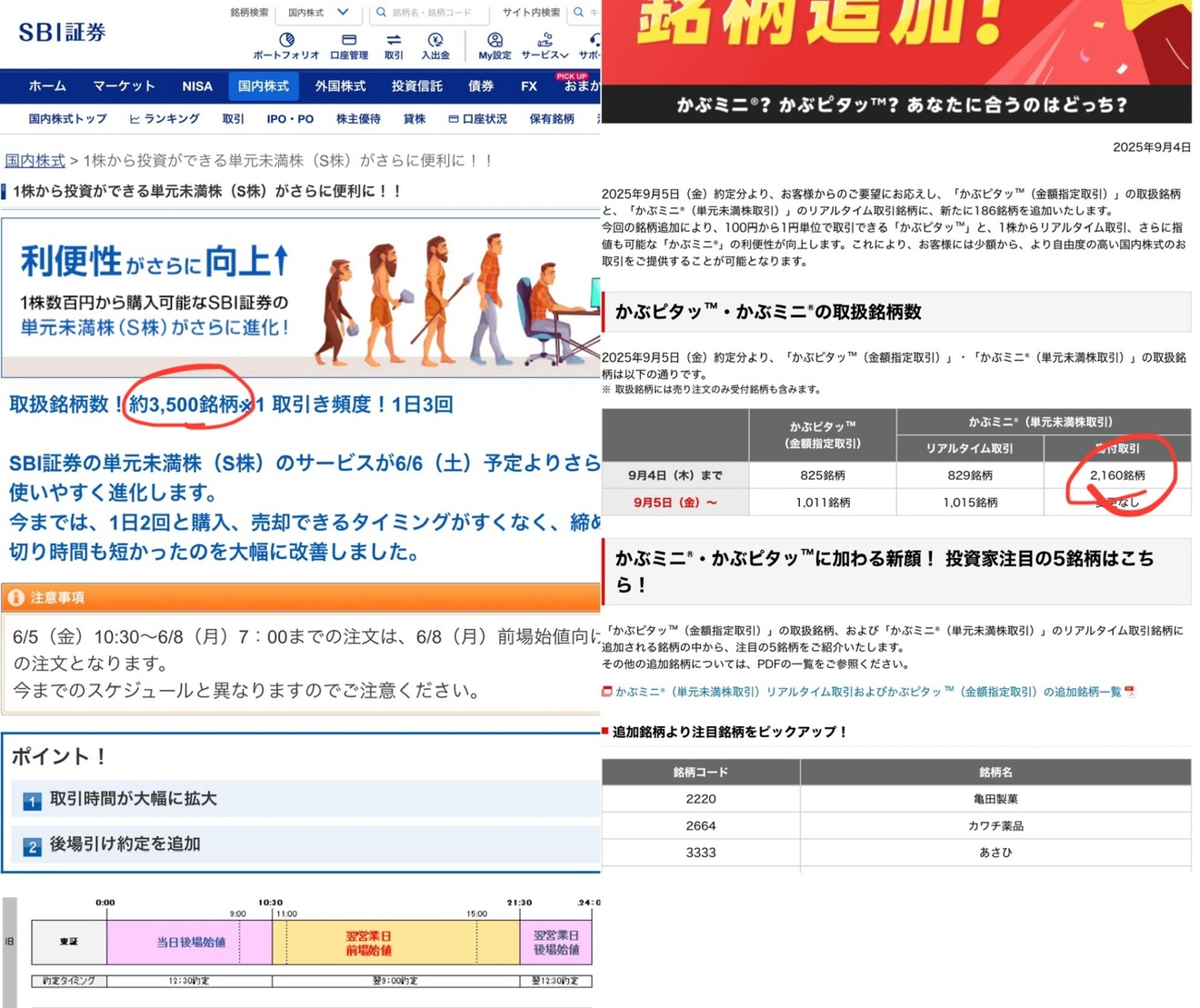Image resolution: width=1200 pixels, height=1008 pixels.
Task: Click the 国内株式 breadcrumb link
Action: click(35, 161)
